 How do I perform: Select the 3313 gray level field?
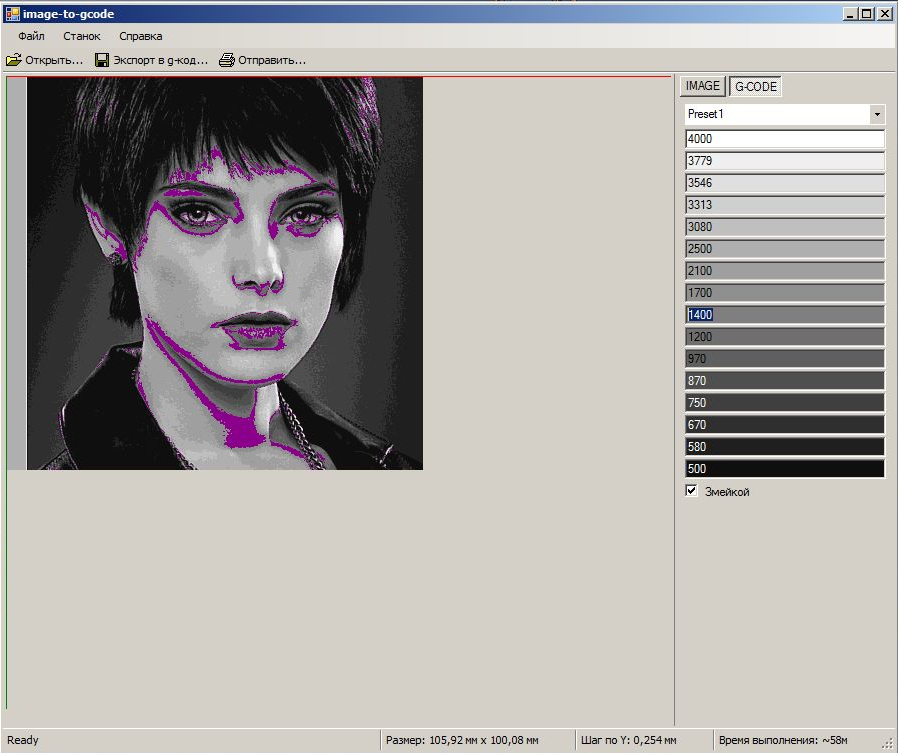(x=785, y=204)
